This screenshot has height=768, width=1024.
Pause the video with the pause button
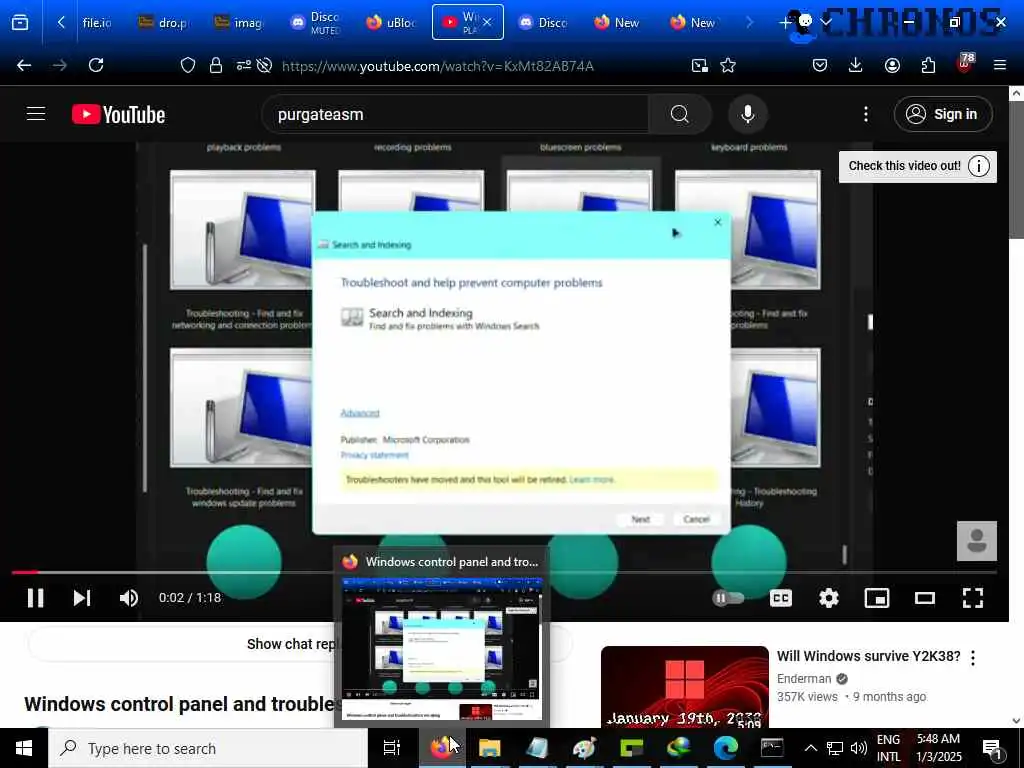[x=35, y=598]
